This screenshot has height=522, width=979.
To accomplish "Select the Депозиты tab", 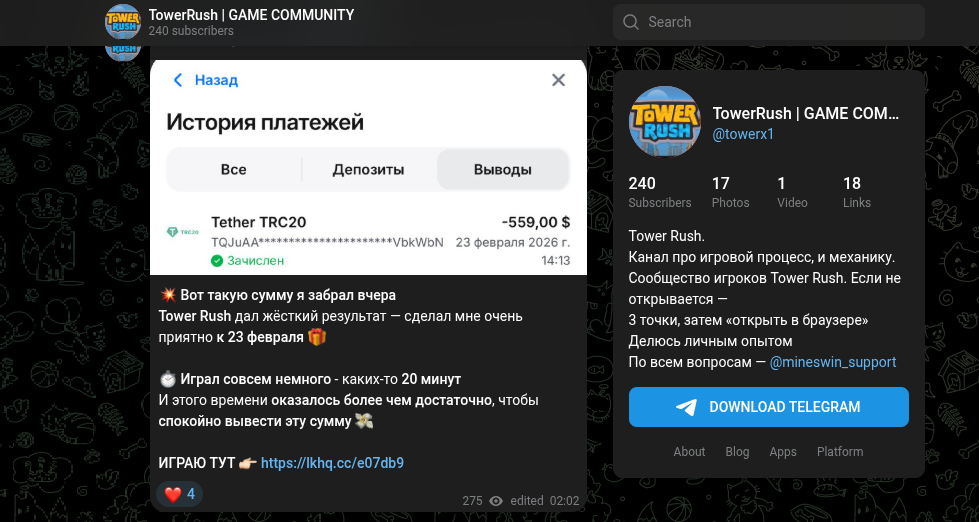I will coord(368,169).
